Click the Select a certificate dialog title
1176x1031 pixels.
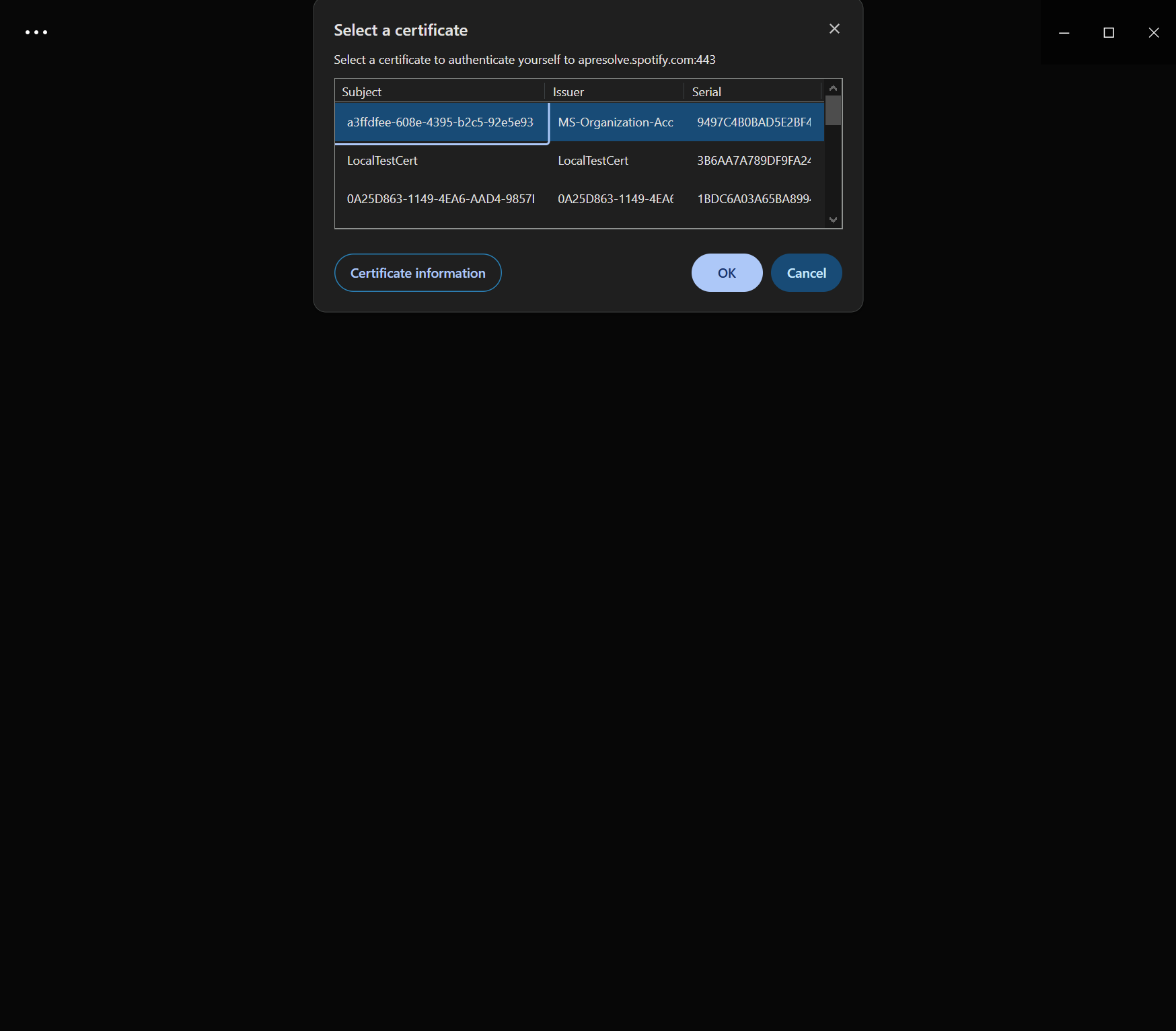(400, 30)
